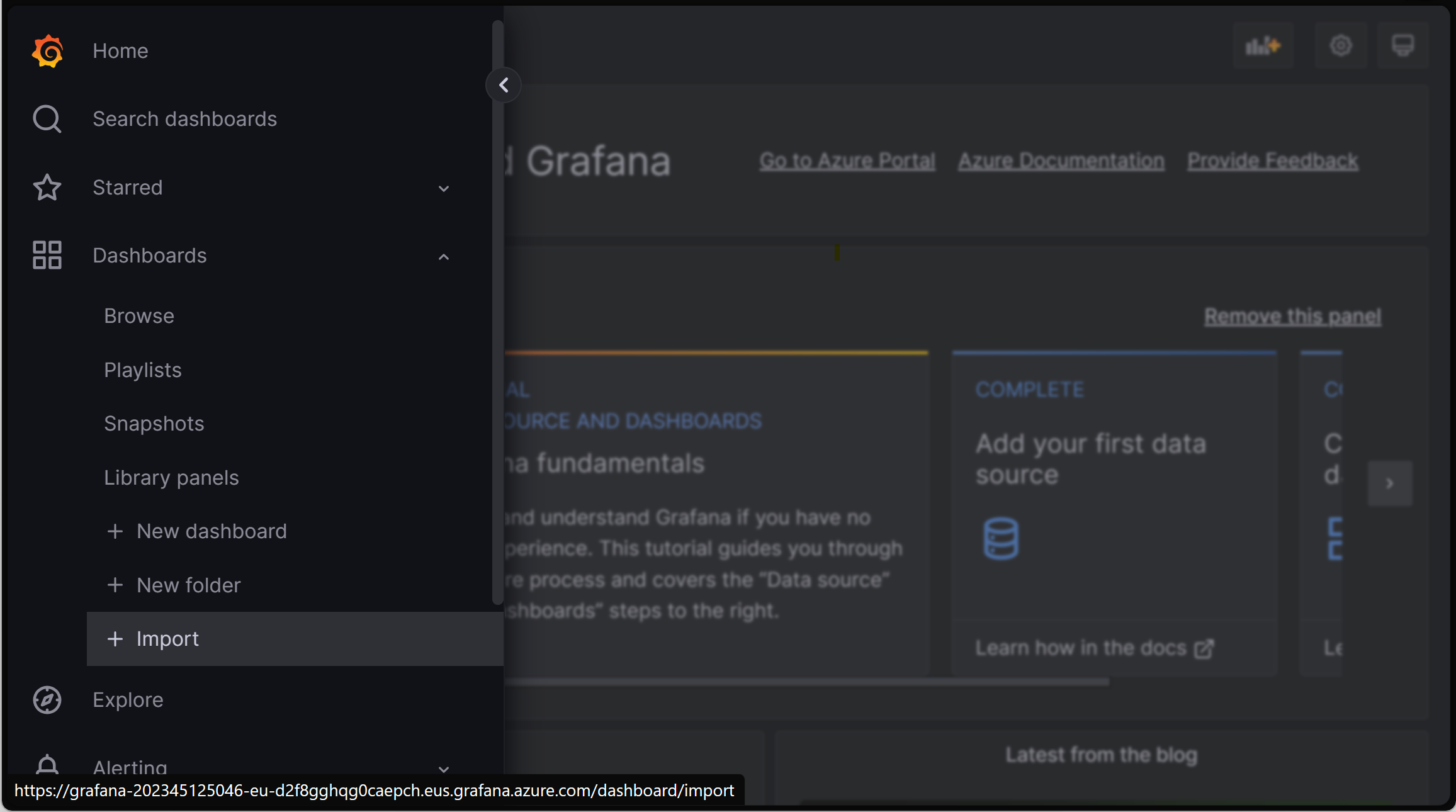Image resolution: width=1456 pixels, height=812 pixels.
Task: Click the Starred section icon
Action: pos(46,187)
